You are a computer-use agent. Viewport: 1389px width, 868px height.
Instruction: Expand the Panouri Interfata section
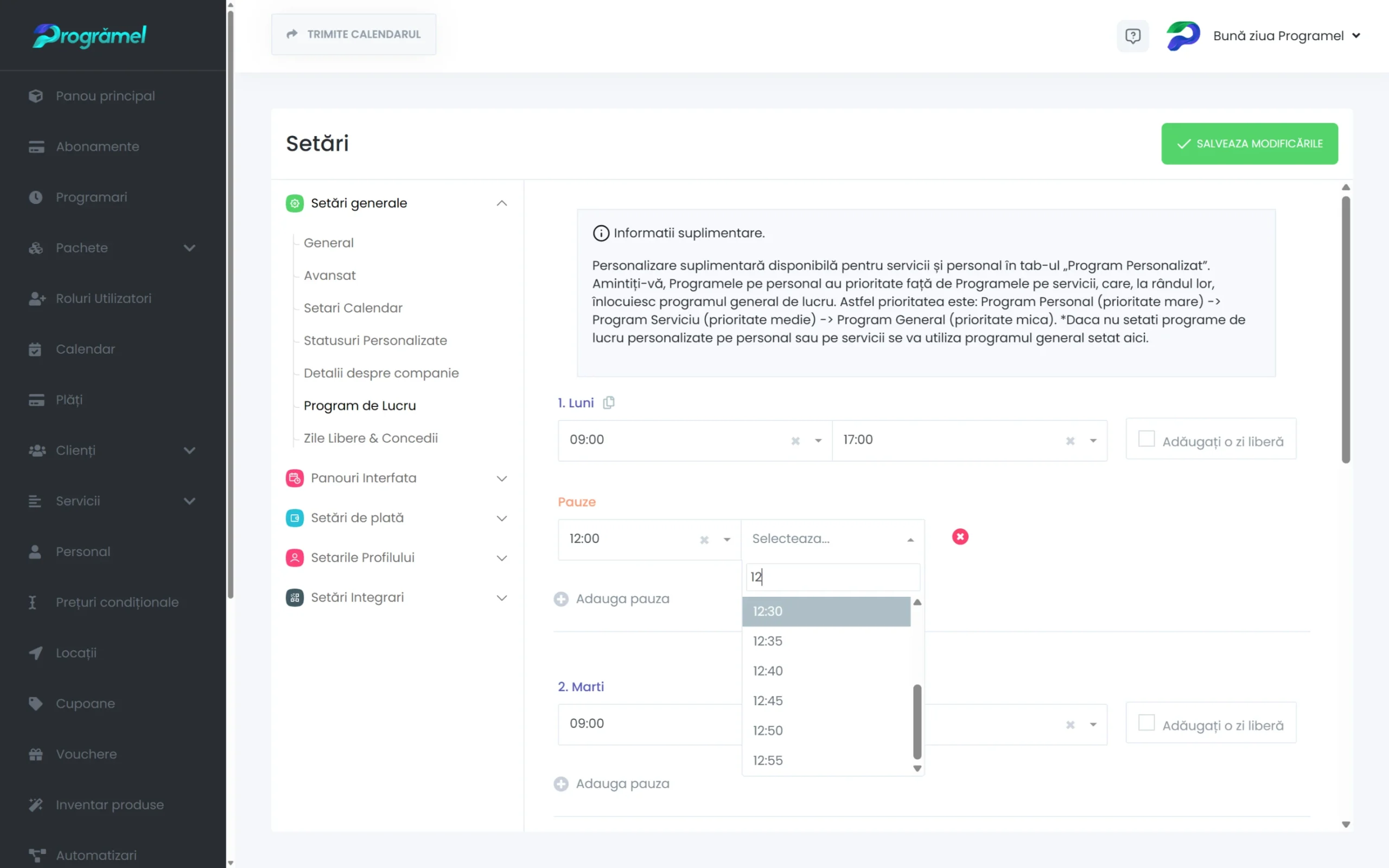[501, 478]
